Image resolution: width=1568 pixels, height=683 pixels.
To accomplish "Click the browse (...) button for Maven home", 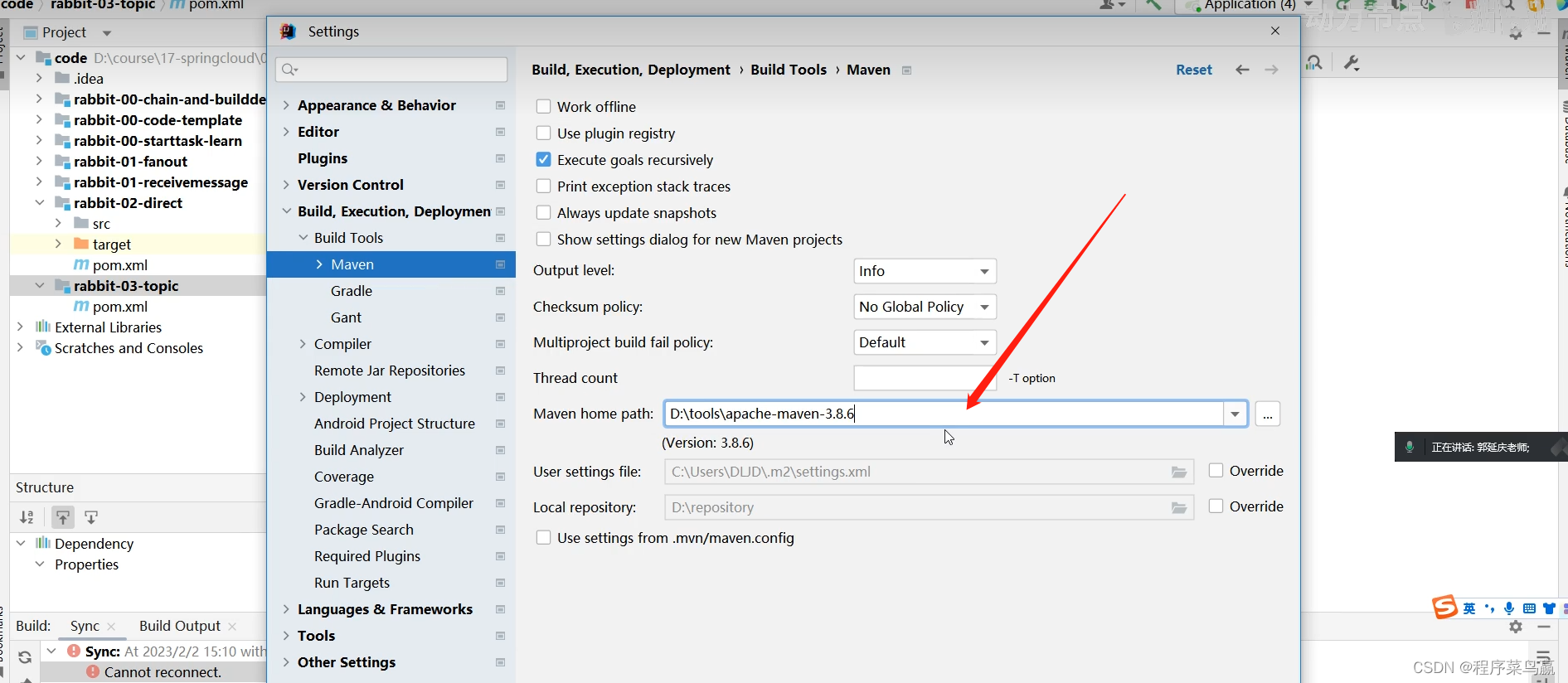I will [x=1267, y=414].
